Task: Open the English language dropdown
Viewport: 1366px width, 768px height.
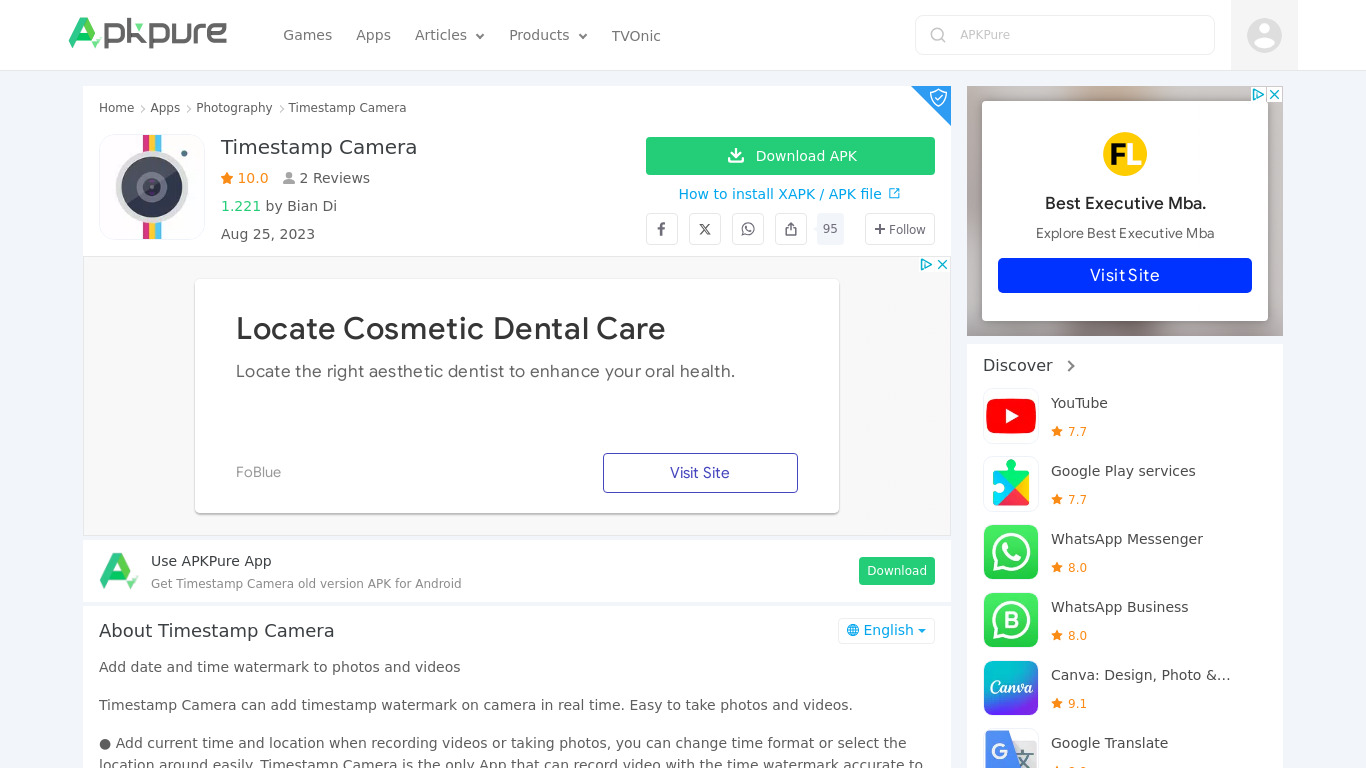Action: pyautogui.click(x=886, y=630)
